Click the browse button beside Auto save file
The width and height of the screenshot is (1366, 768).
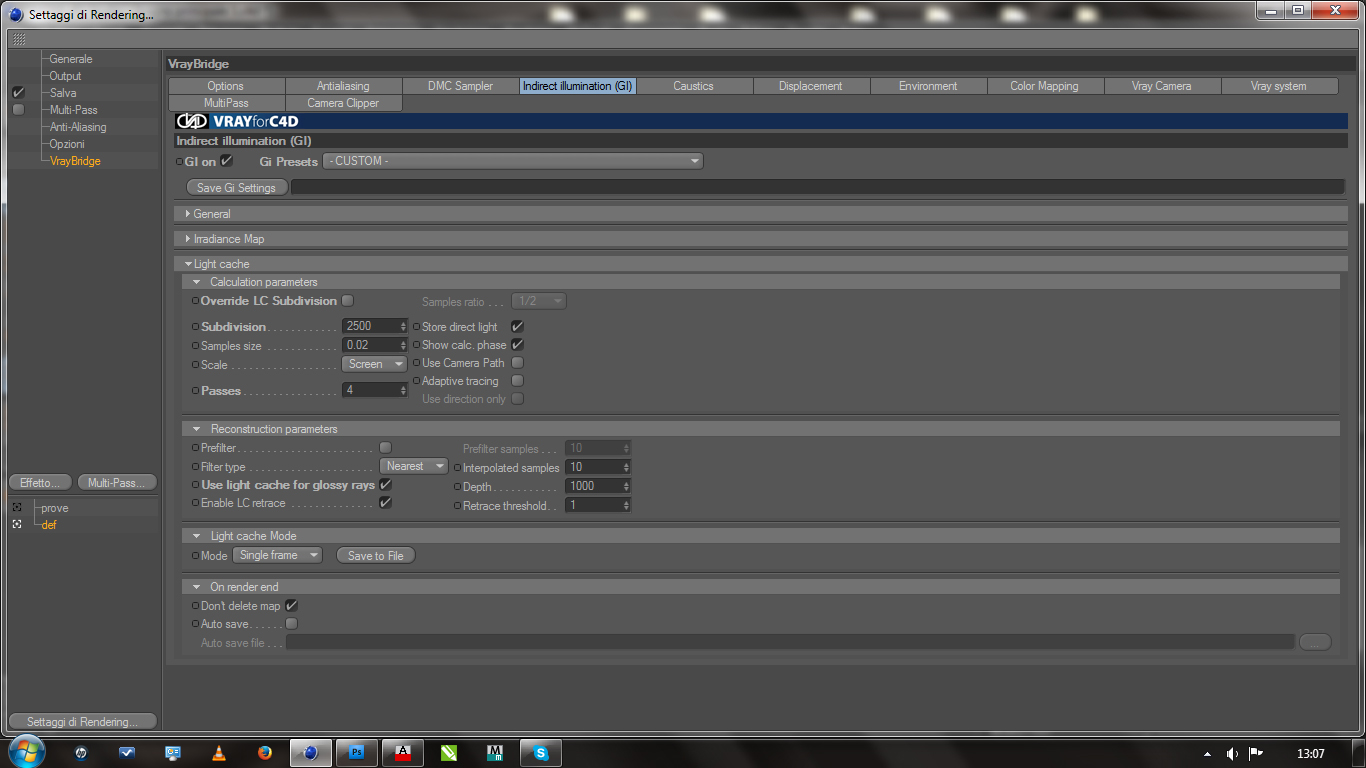1315,642
